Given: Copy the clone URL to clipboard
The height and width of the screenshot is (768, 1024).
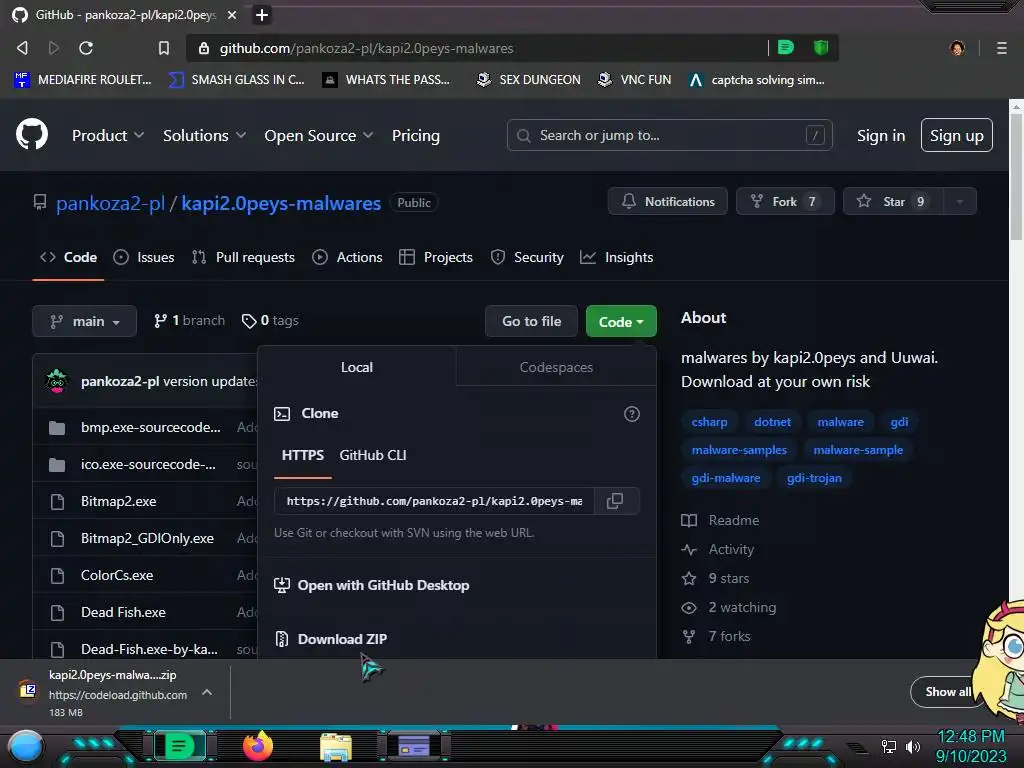Looking at the screenshot, I should click(x=615, y=501).
